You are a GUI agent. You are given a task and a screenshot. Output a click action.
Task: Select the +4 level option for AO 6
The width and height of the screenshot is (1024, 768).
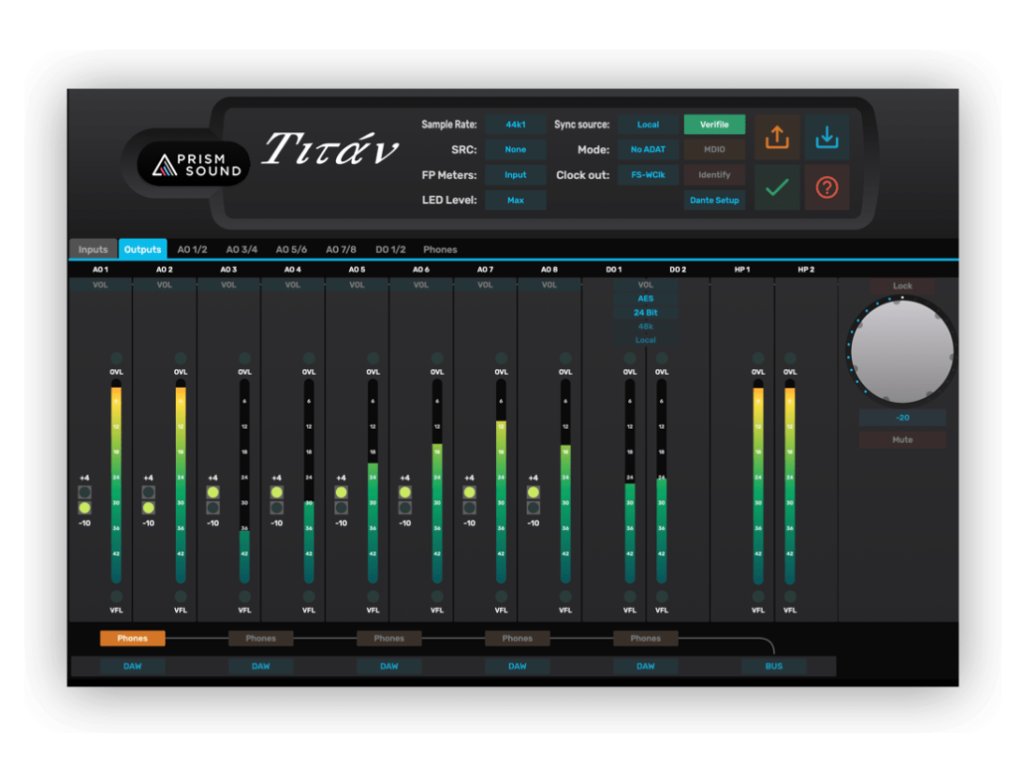[405, 492]
